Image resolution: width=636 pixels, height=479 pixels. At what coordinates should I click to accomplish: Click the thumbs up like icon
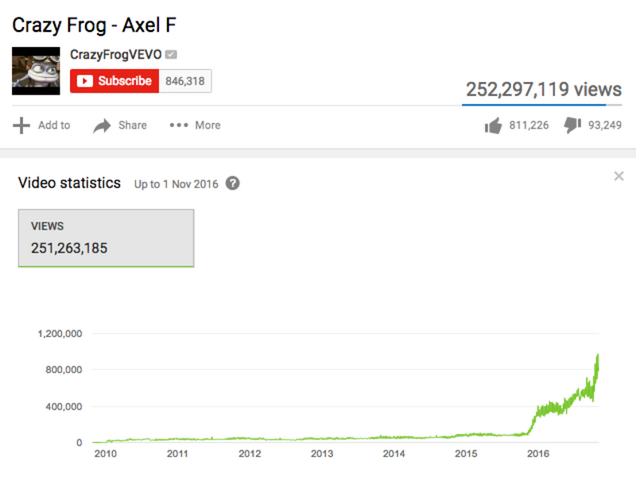coord(492,125)
